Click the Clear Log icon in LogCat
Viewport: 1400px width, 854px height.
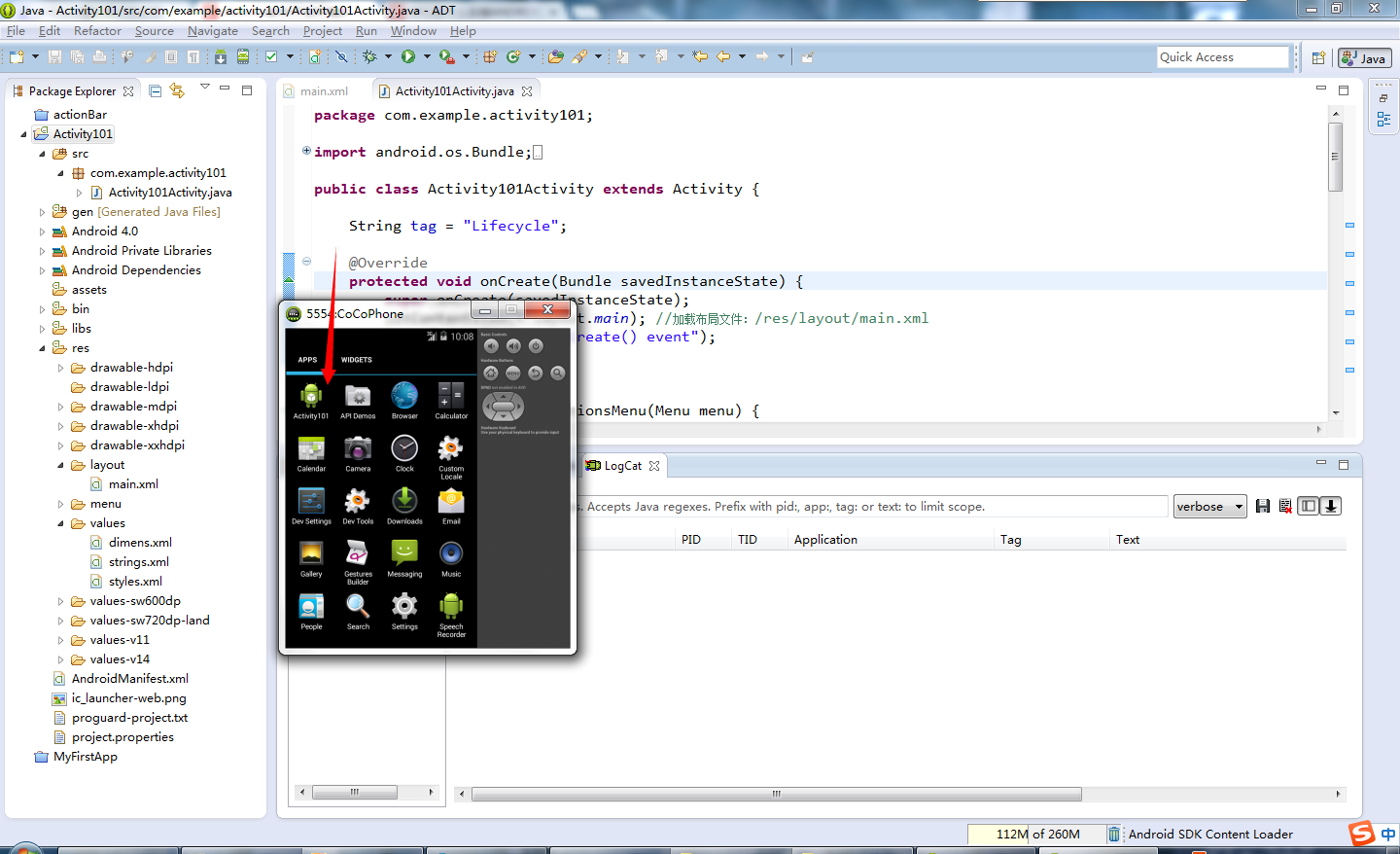point(1285,506)
